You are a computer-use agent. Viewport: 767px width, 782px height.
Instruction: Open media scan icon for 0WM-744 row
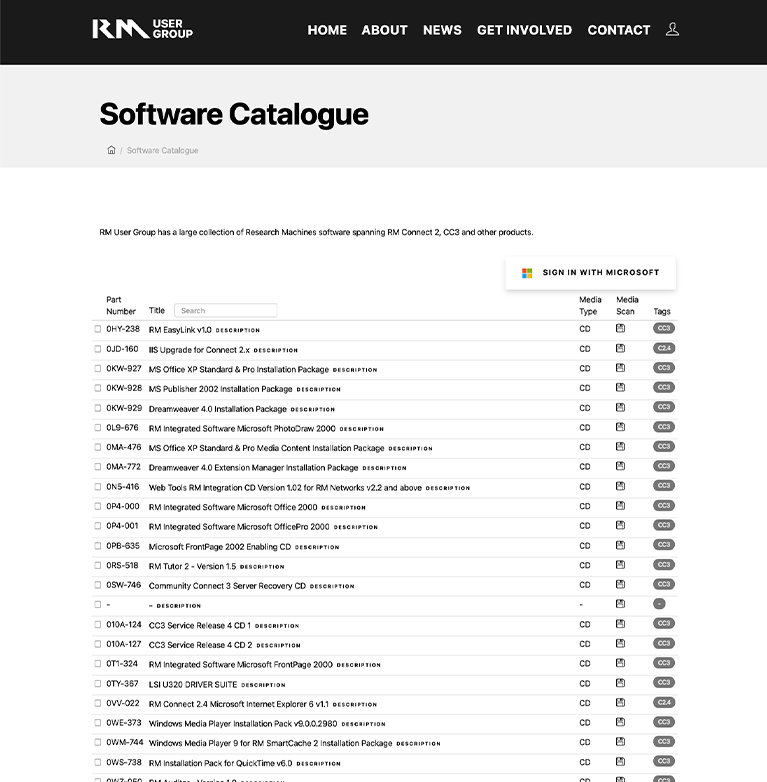(x=620, y=742)
